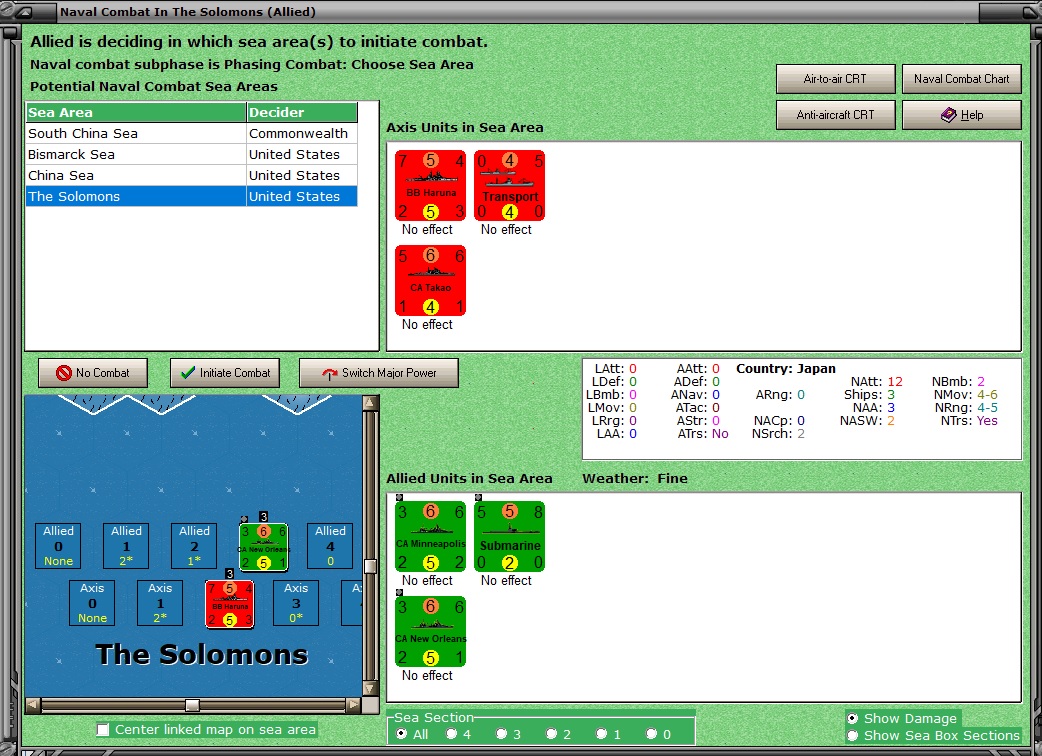Click the Weather: Fine label
Viewport: 1042px width, 756px height.
pos(635,479)
